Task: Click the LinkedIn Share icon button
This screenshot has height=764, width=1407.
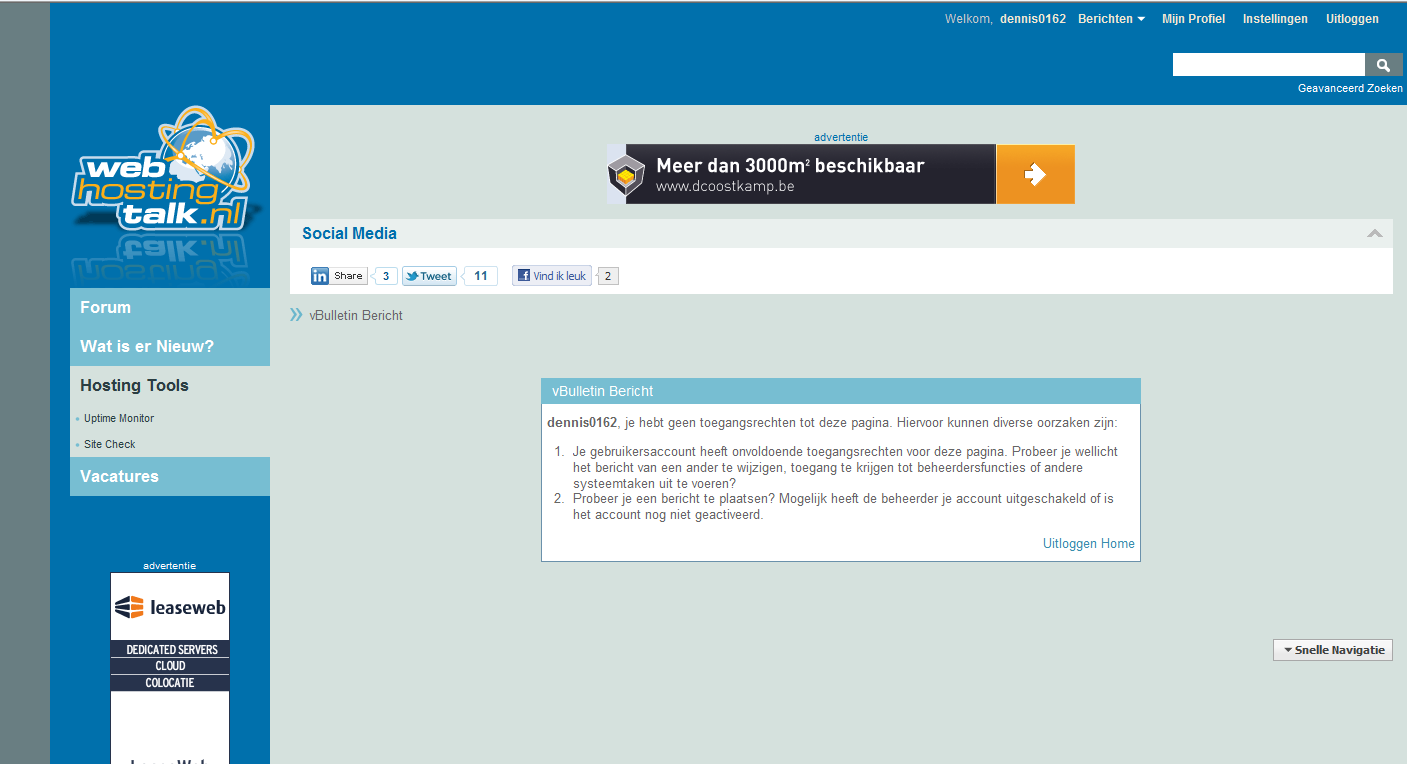Action: click(338, 276)
